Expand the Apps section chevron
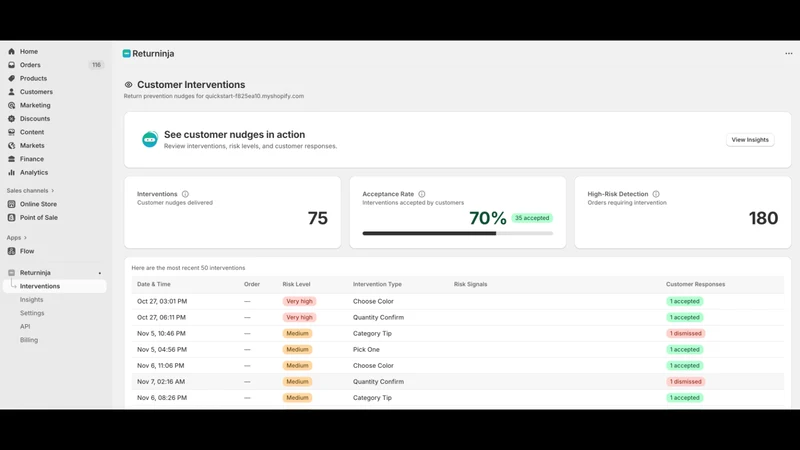The width and height of the screenshot is (800, 450). [x=25, y=238]
